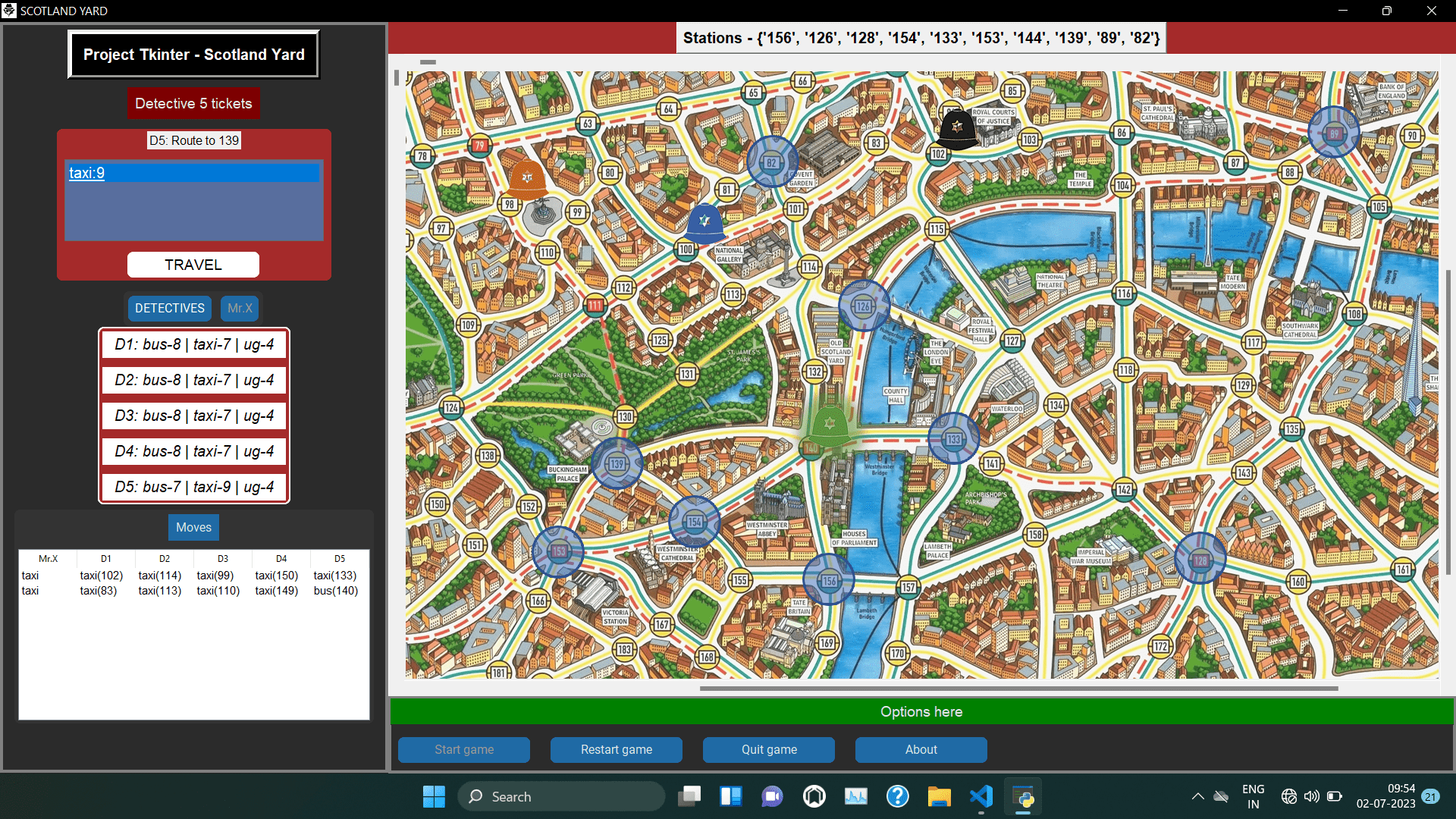
Task: Click the black Mr.X hat token
Action: tap(957, 130)
